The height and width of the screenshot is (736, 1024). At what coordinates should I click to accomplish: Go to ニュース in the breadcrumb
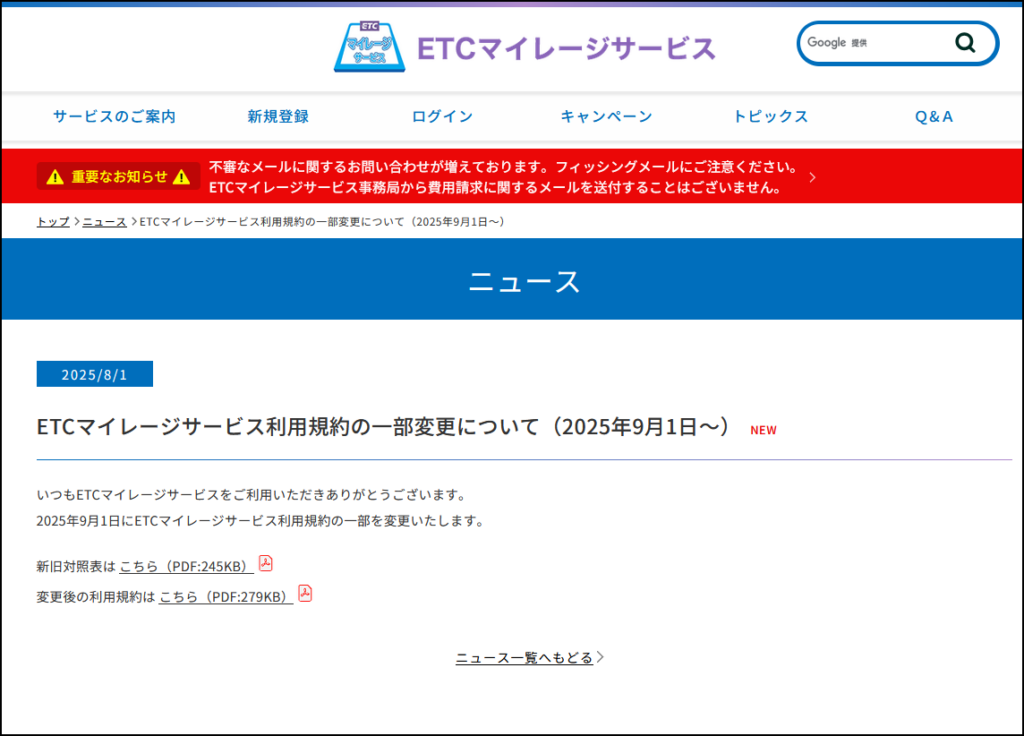coord(104,222)
